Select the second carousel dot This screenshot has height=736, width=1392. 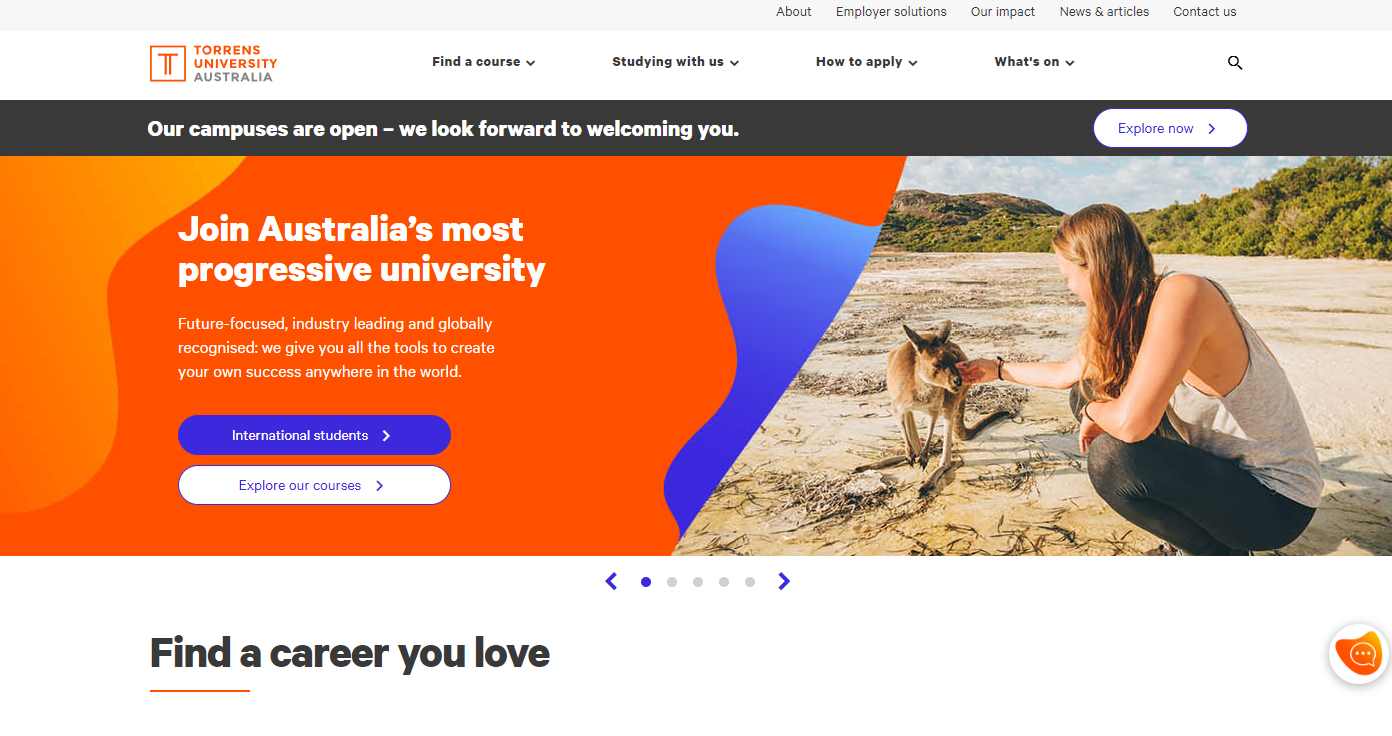[x=672, y=582]
